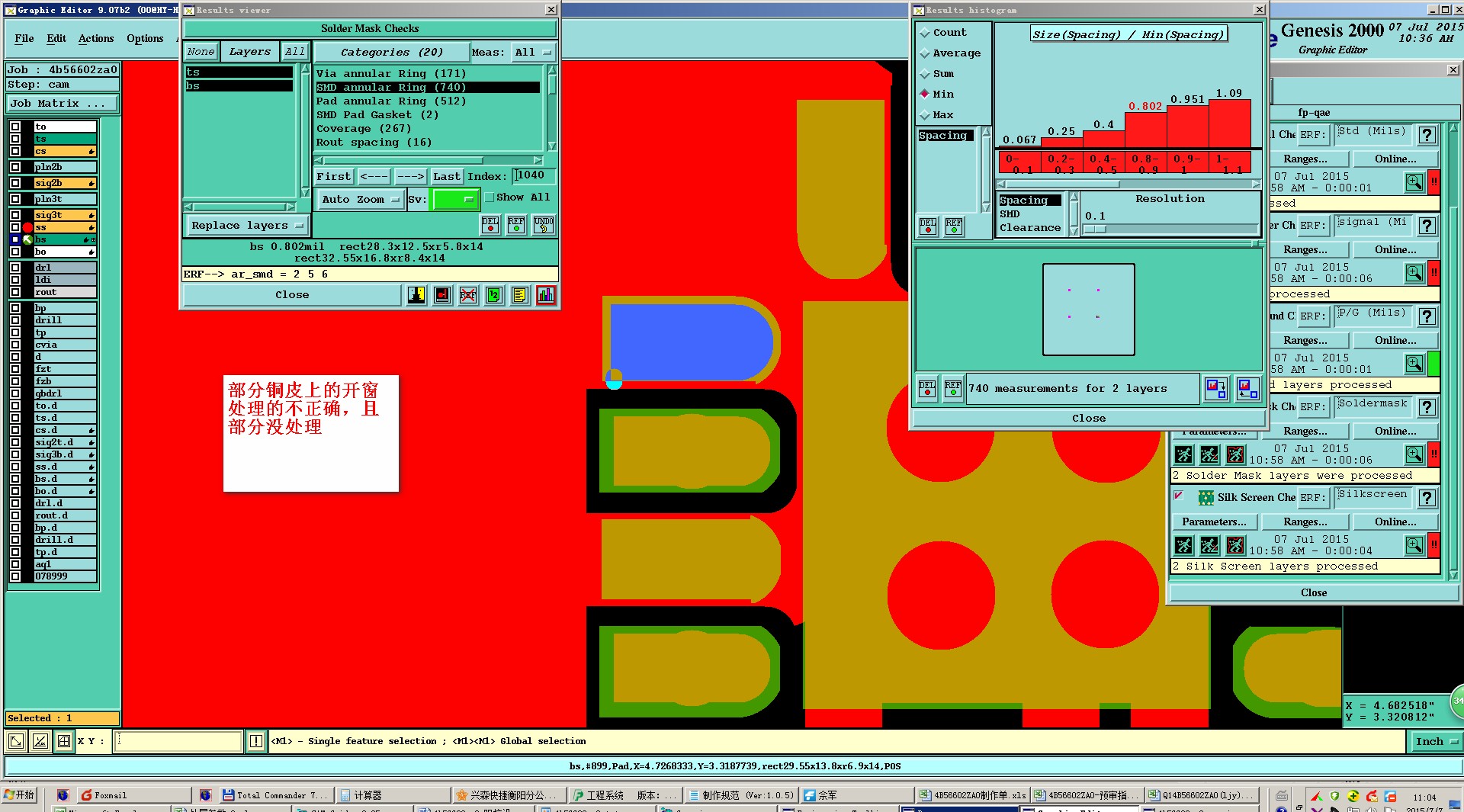
Task: Toggle visibility box of layer sig3t
Action: (15, 215)
